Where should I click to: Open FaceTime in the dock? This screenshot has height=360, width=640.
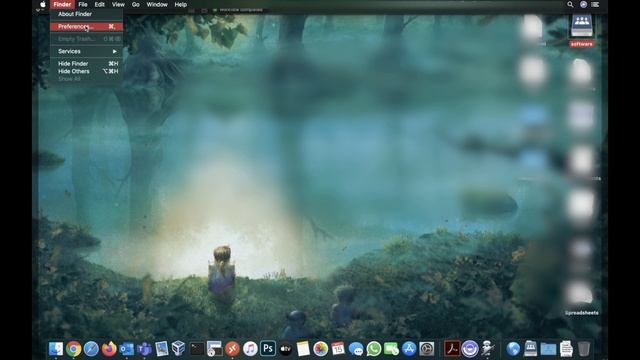[391, 349]
